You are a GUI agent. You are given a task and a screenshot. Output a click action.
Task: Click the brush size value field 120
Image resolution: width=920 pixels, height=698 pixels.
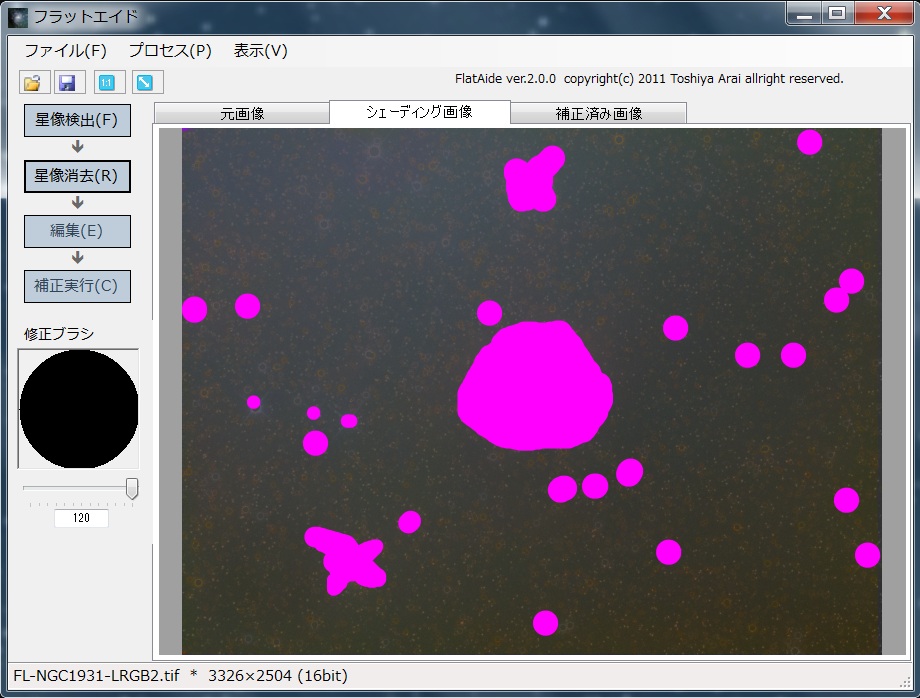(x=81, y=518)
